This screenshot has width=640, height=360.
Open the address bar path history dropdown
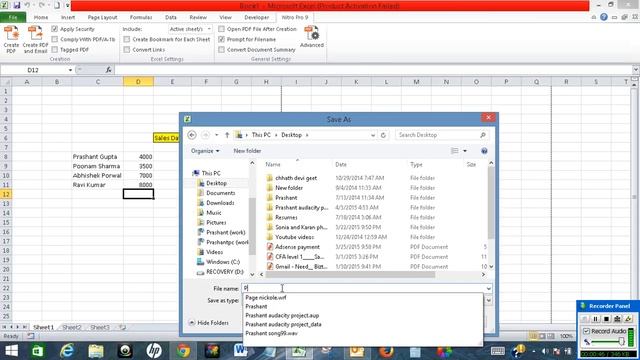click(373, 135)
